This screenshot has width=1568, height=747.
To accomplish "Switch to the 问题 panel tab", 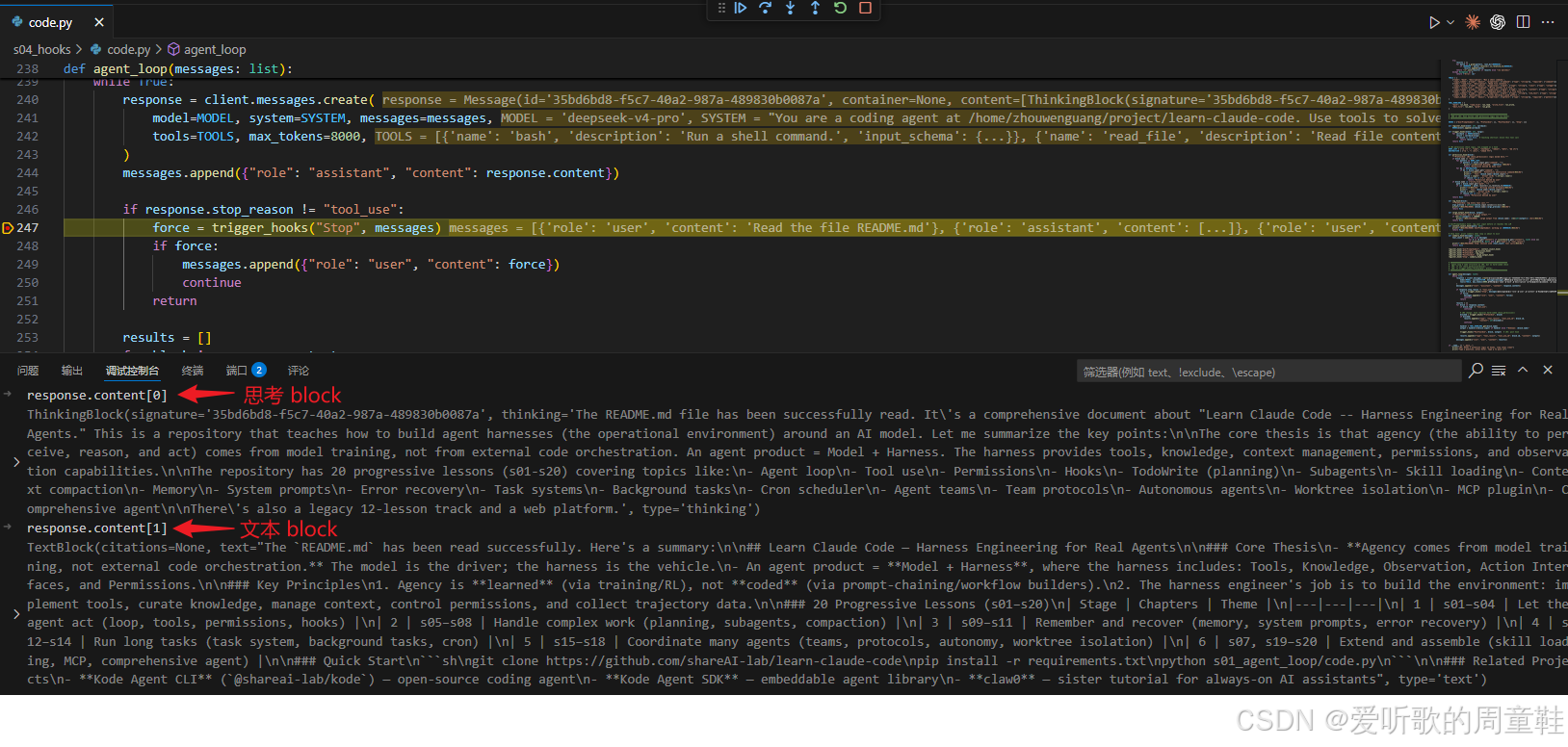I will click(x=28, y=371).
